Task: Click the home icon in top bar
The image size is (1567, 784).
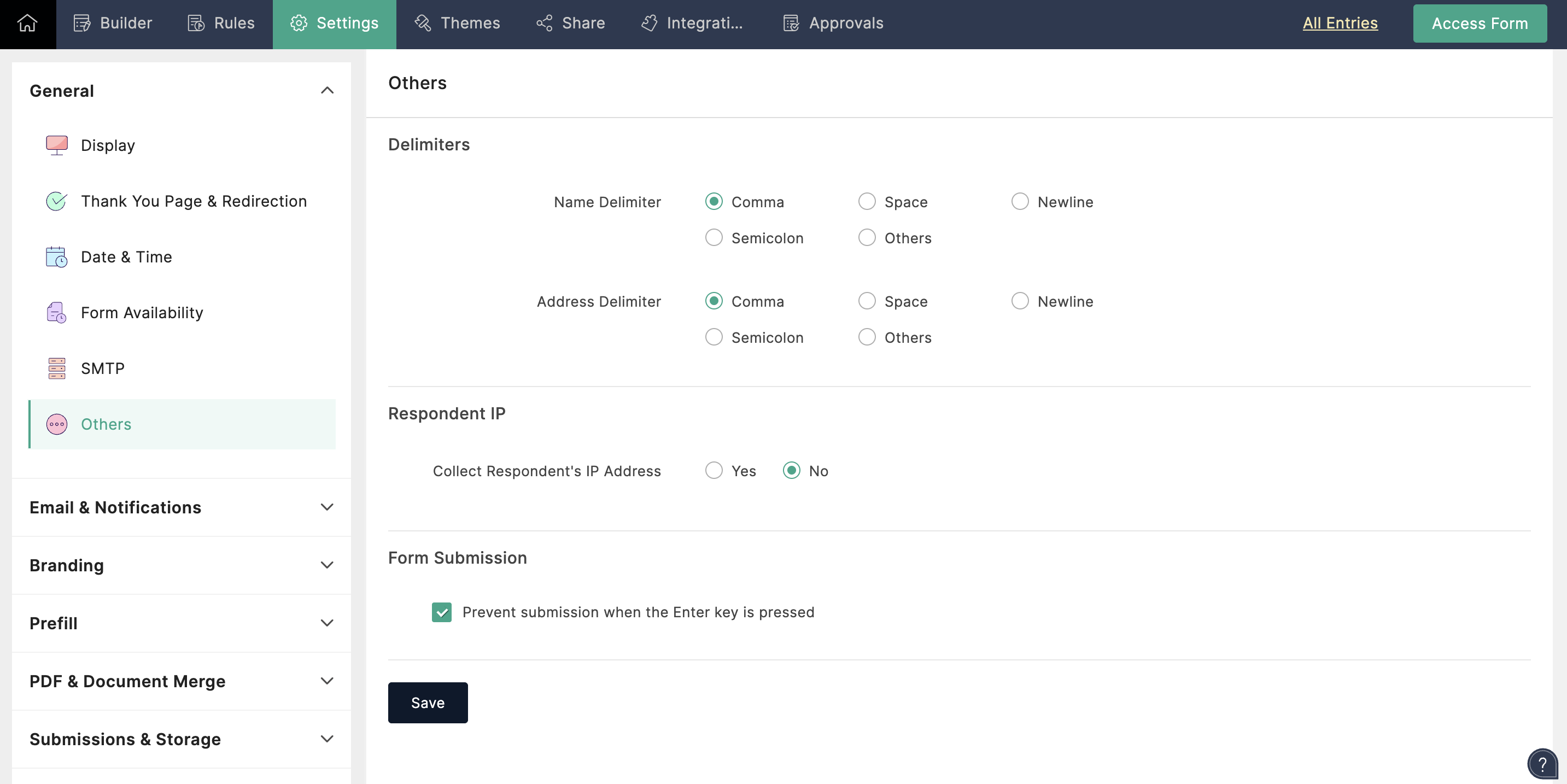Action: [x=27, y=23]
